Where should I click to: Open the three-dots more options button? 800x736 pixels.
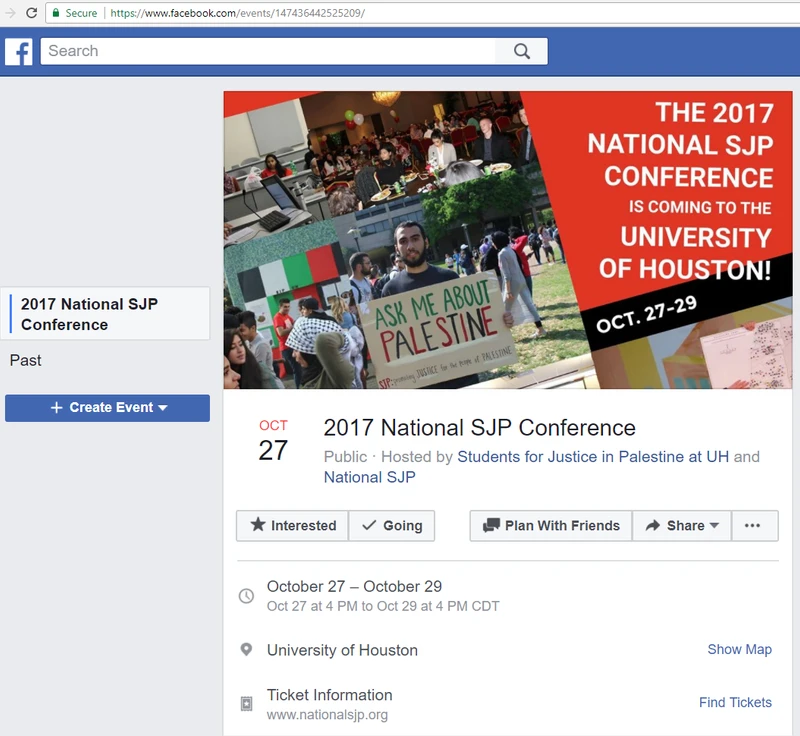pos(755,525)
